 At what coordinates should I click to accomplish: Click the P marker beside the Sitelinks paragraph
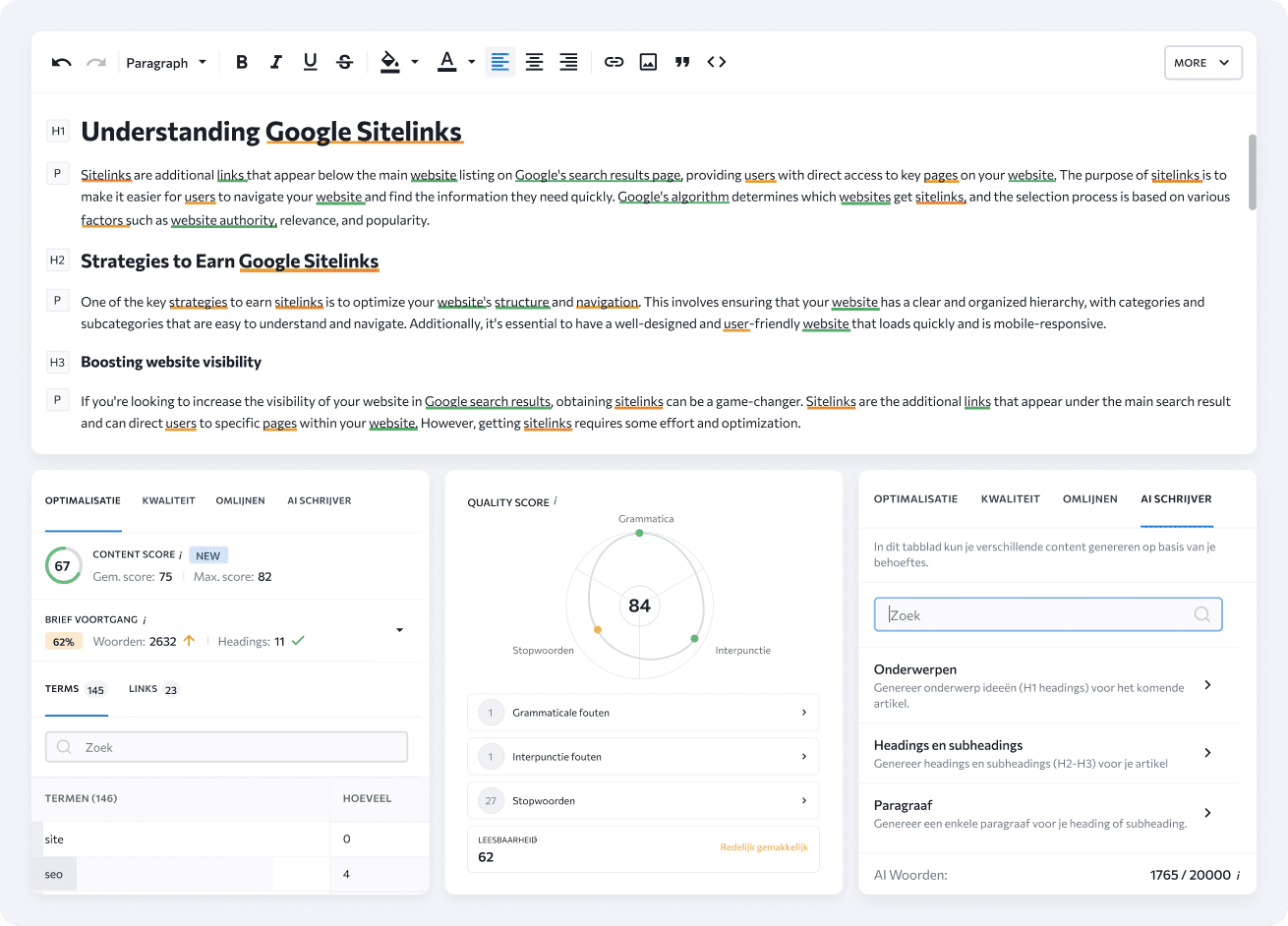point(58,174)
